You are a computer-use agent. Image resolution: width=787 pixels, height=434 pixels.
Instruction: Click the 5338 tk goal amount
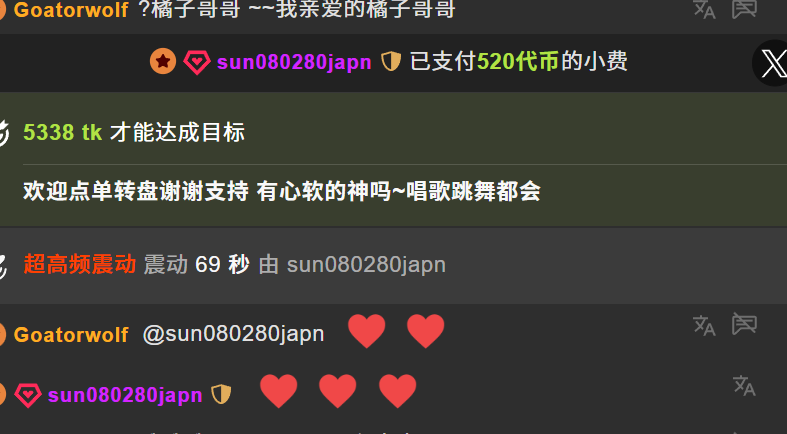pyautogui.click(x=63, y=132)
